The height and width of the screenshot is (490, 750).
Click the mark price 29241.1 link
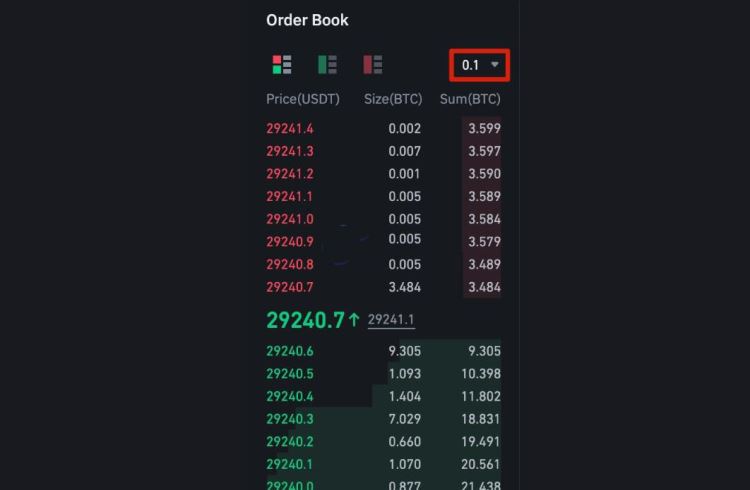tap(391, 320)
